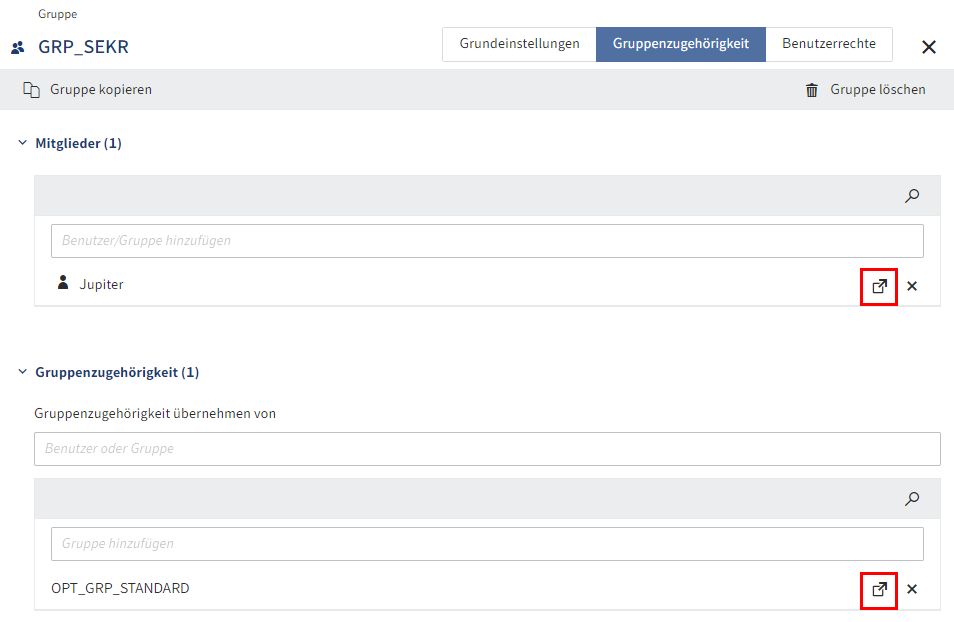
Task: Switch to the Benutzerrechte tab
Action: pos(828,44)
